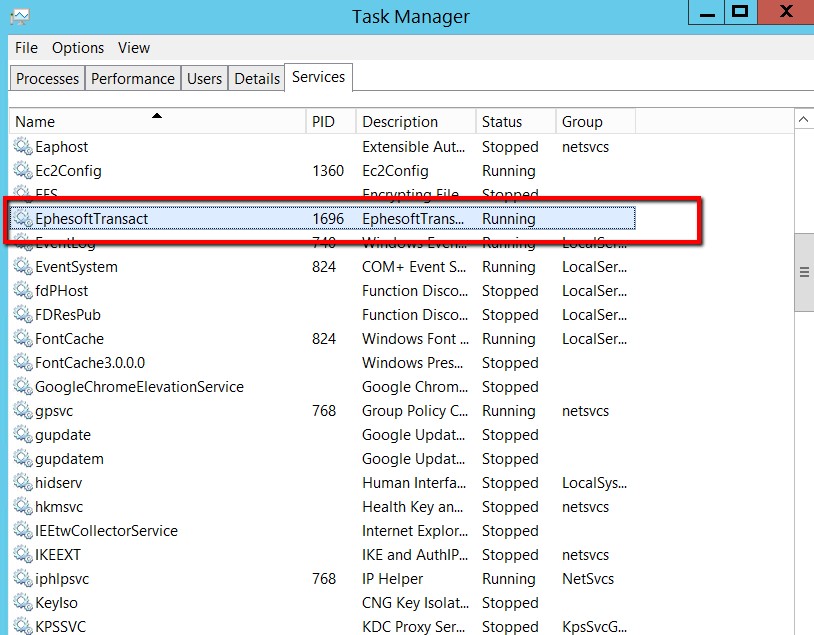Screen dimensions: 814x635
Task: Switch to the Users tab
Action: pyautogui.click(x=205, y=78)
